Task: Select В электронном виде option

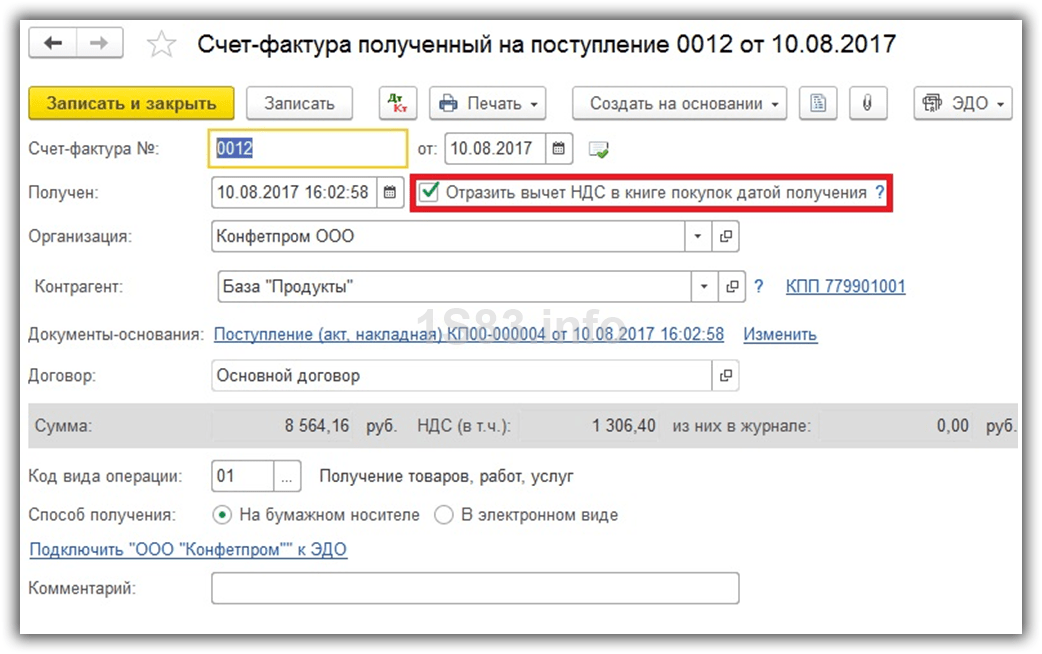Action: tap(444, 515)
